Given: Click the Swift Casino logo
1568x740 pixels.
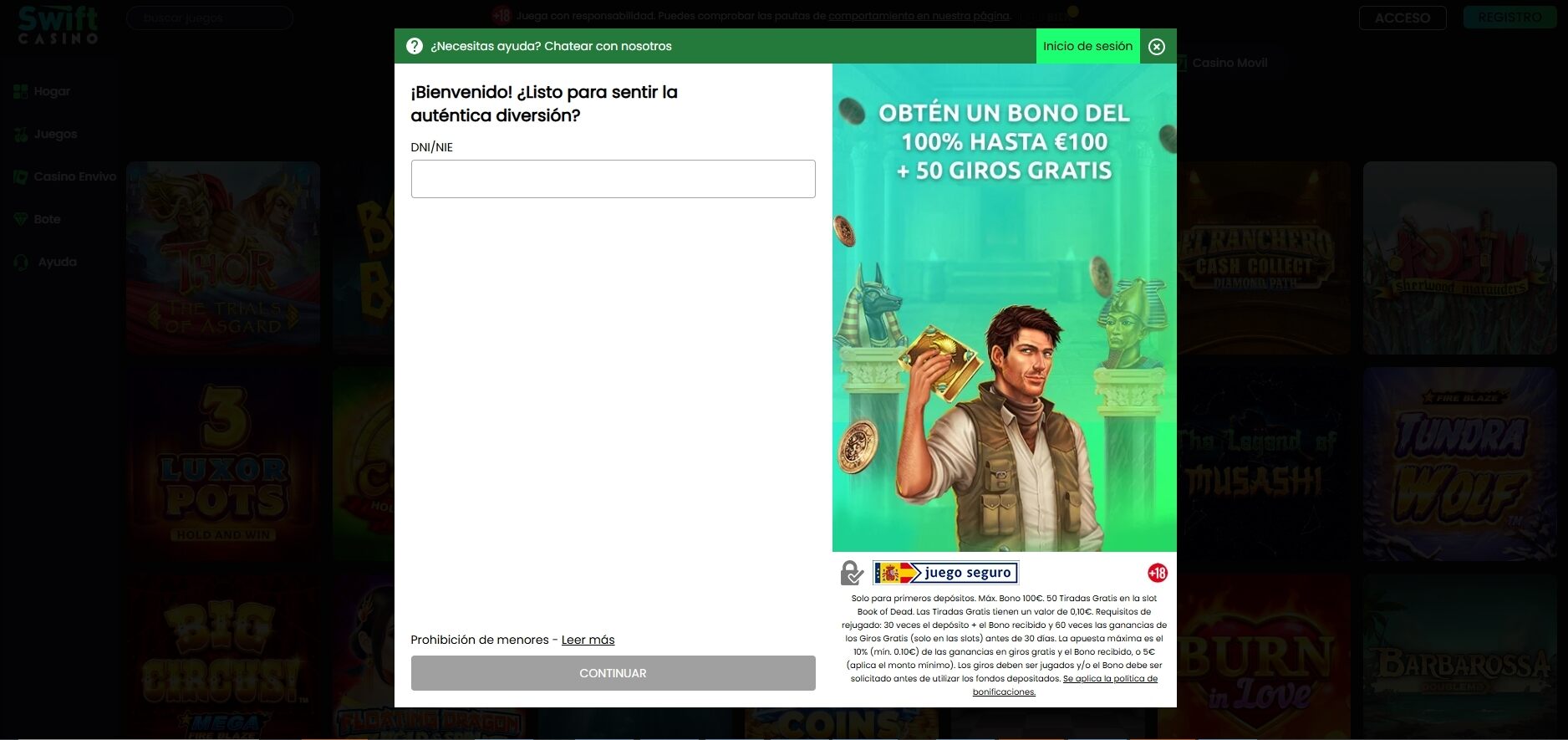Looking at the screenshot, I should (58, 24).
